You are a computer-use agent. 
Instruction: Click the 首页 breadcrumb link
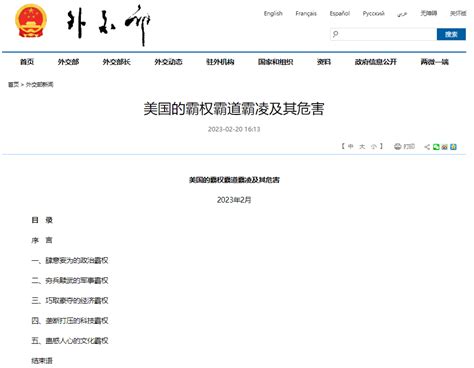point(13,85)
